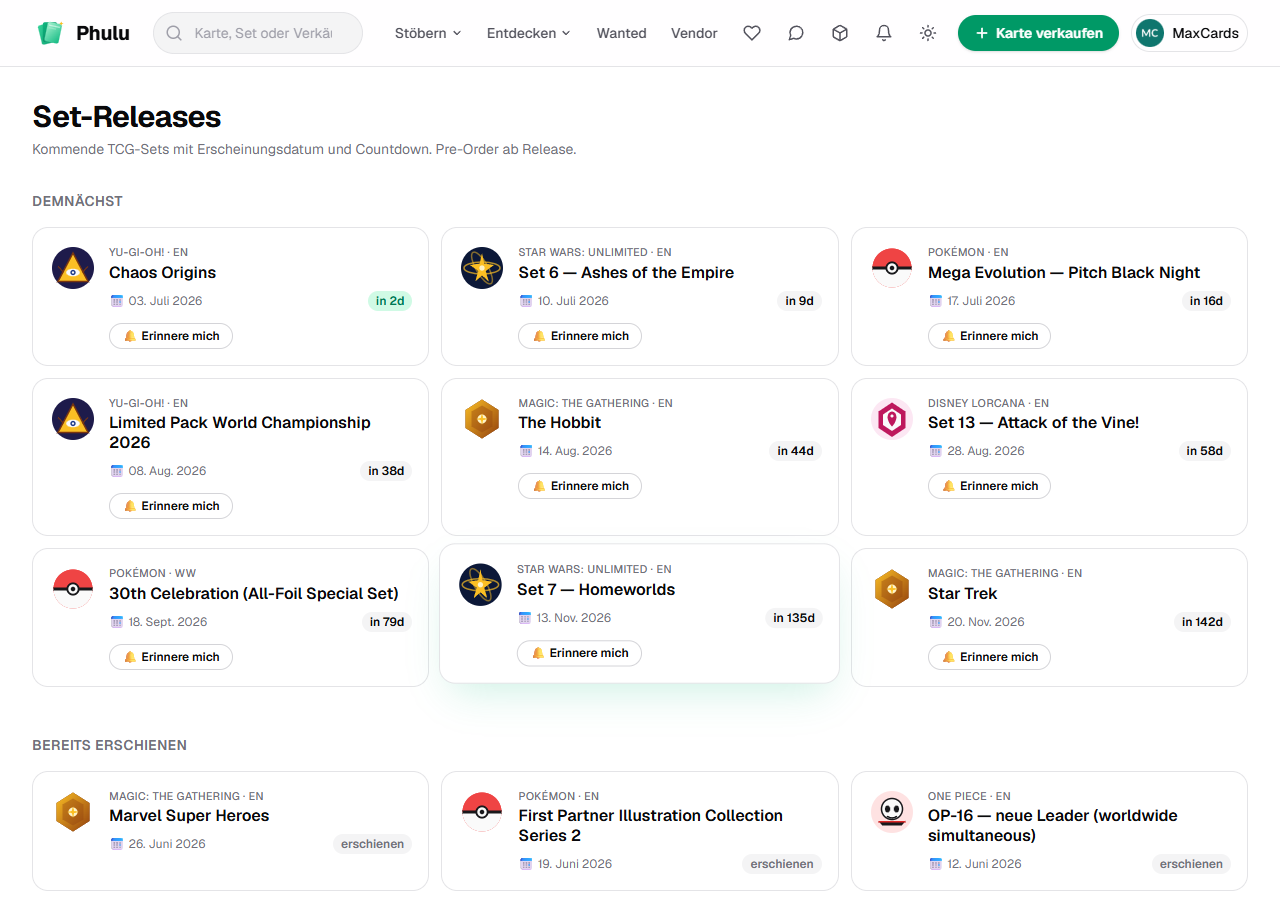Open OP-16 neue Leader set title
The height and width of the screenshot is (900, 1280).
tap(1053, 826)
